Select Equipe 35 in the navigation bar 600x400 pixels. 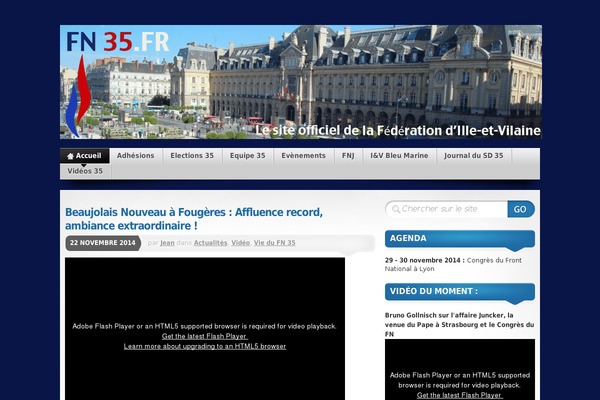point(248,156)
